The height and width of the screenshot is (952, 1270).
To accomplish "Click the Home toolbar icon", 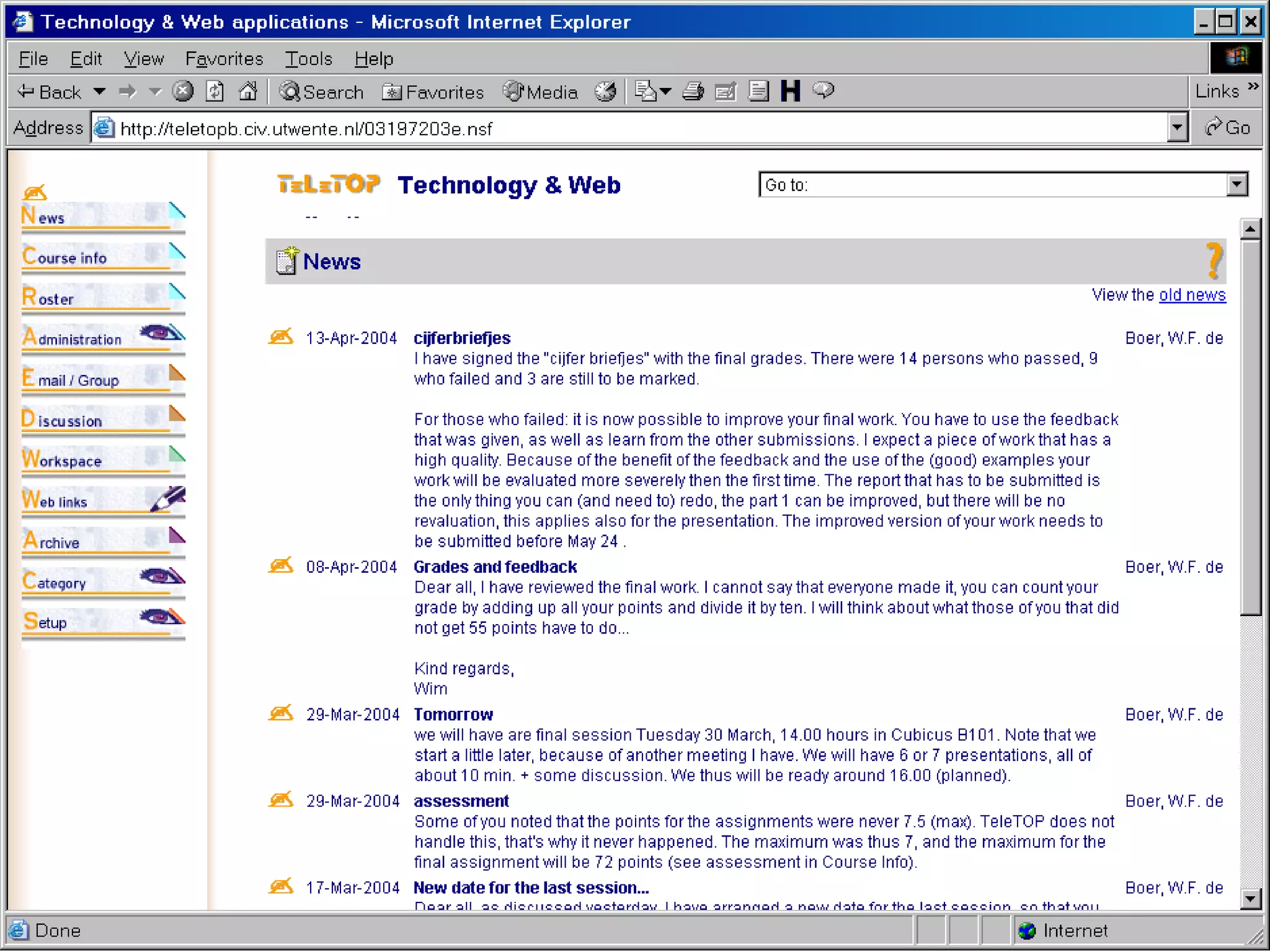I will pos(248,92).
